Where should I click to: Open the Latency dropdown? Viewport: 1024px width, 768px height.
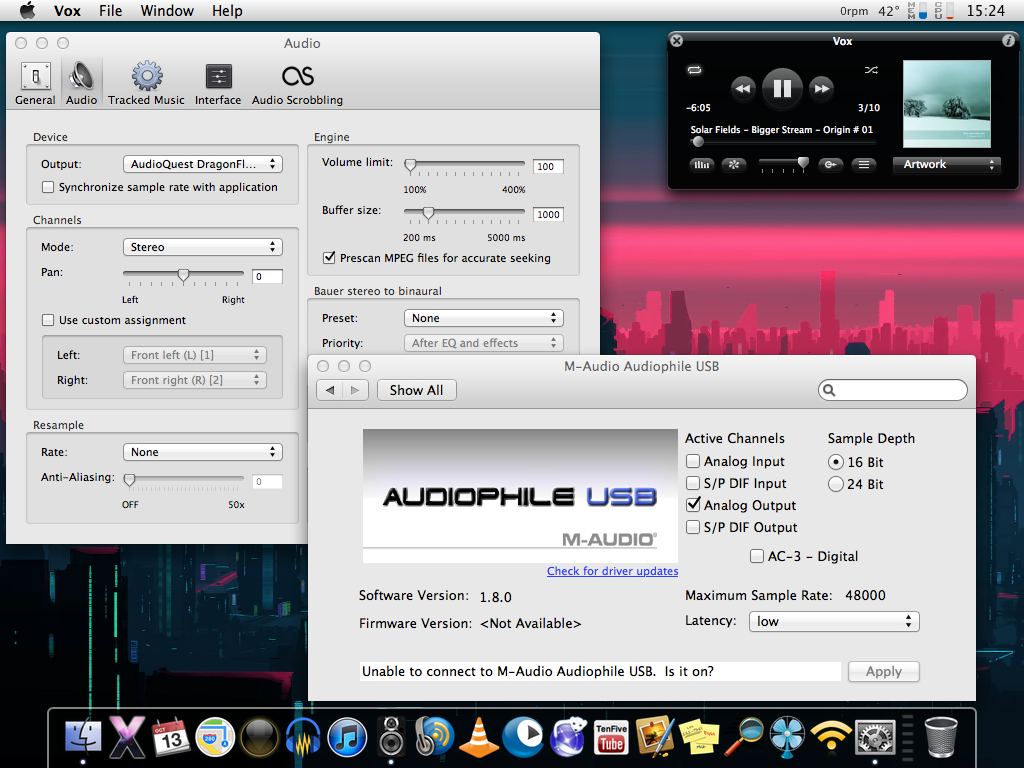834,621
